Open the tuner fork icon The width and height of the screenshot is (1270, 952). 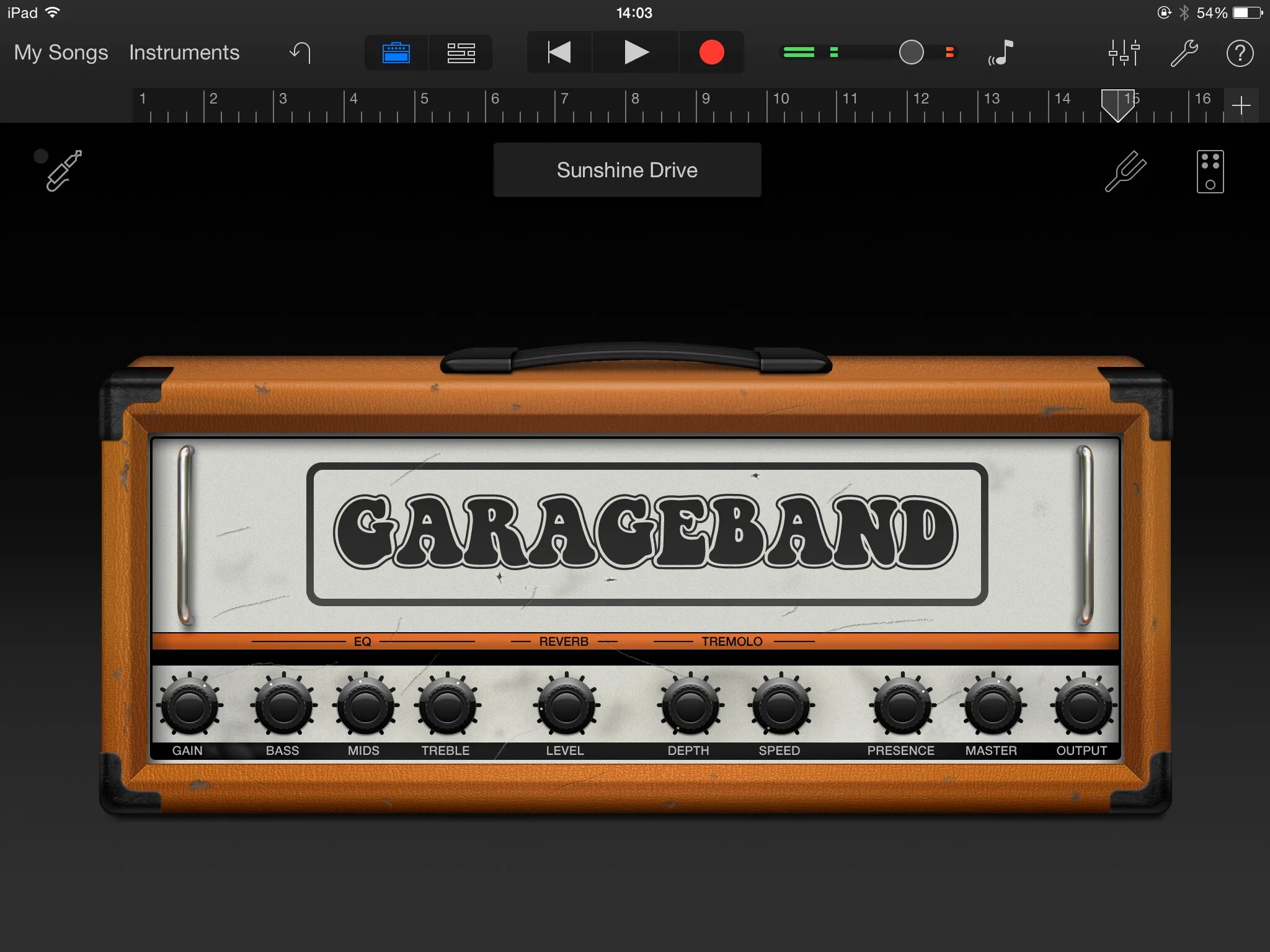[x=1126, y=170]
